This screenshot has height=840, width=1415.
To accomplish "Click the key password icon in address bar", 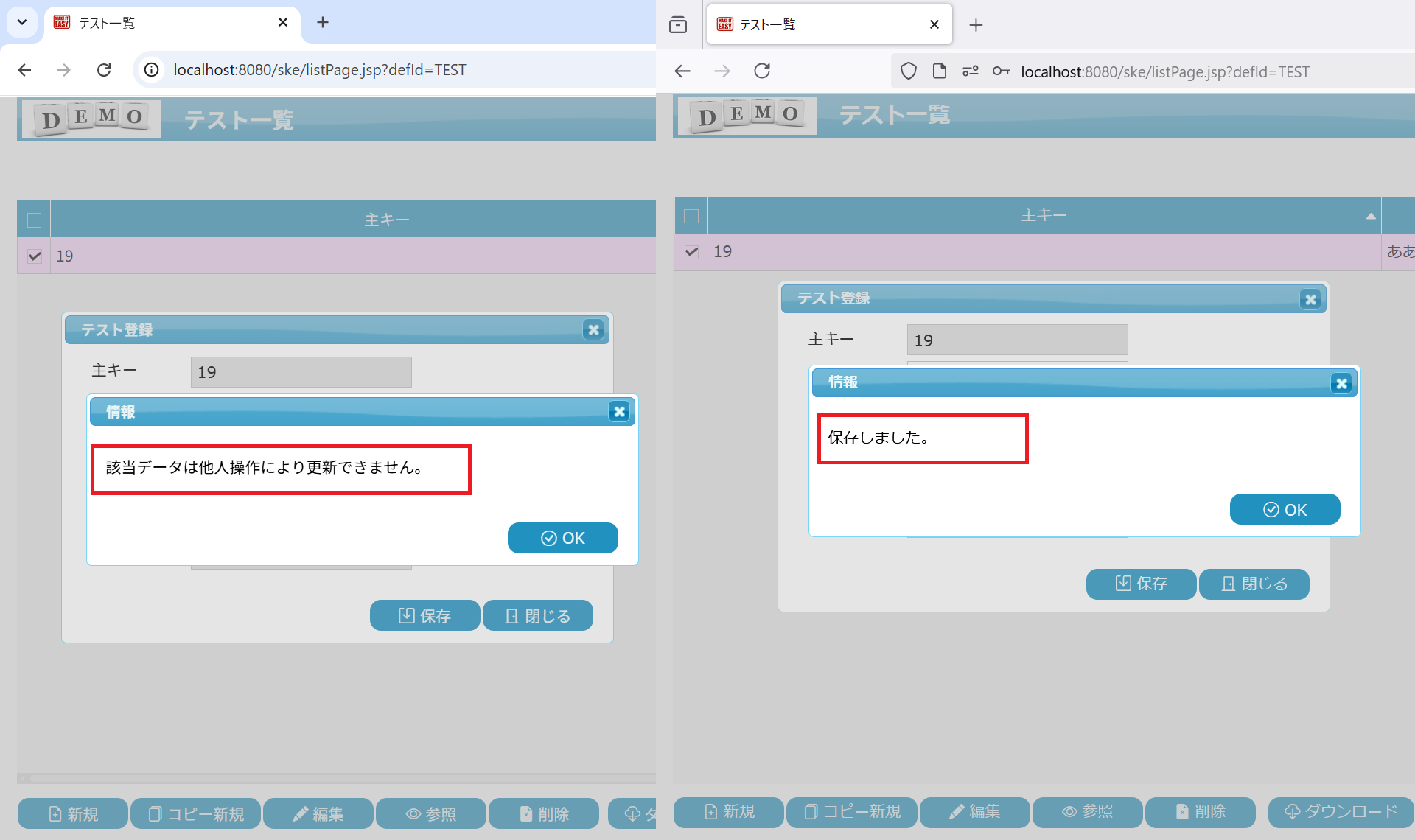I will [x=1001, y=71].
